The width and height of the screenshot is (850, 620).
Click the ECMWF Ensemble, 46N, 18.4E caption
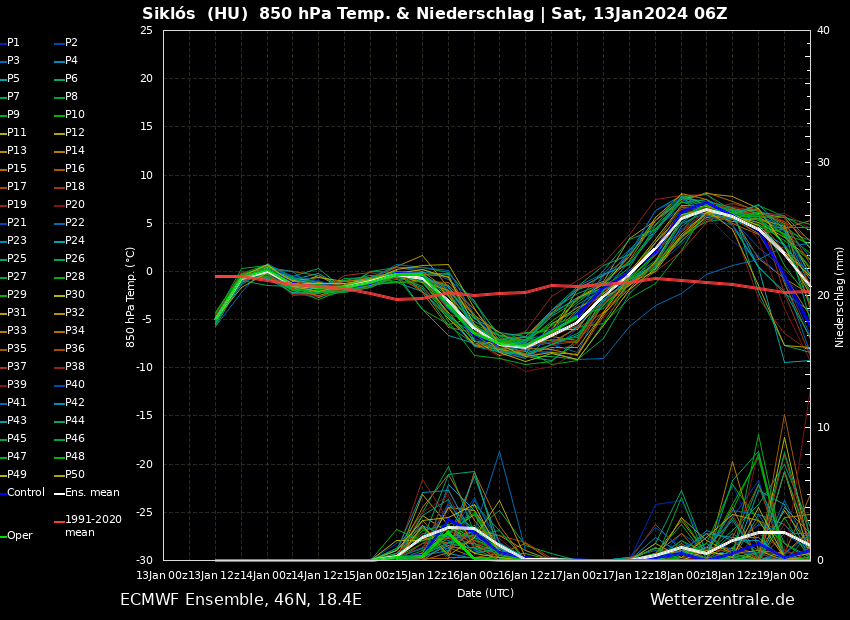[241, 600]
